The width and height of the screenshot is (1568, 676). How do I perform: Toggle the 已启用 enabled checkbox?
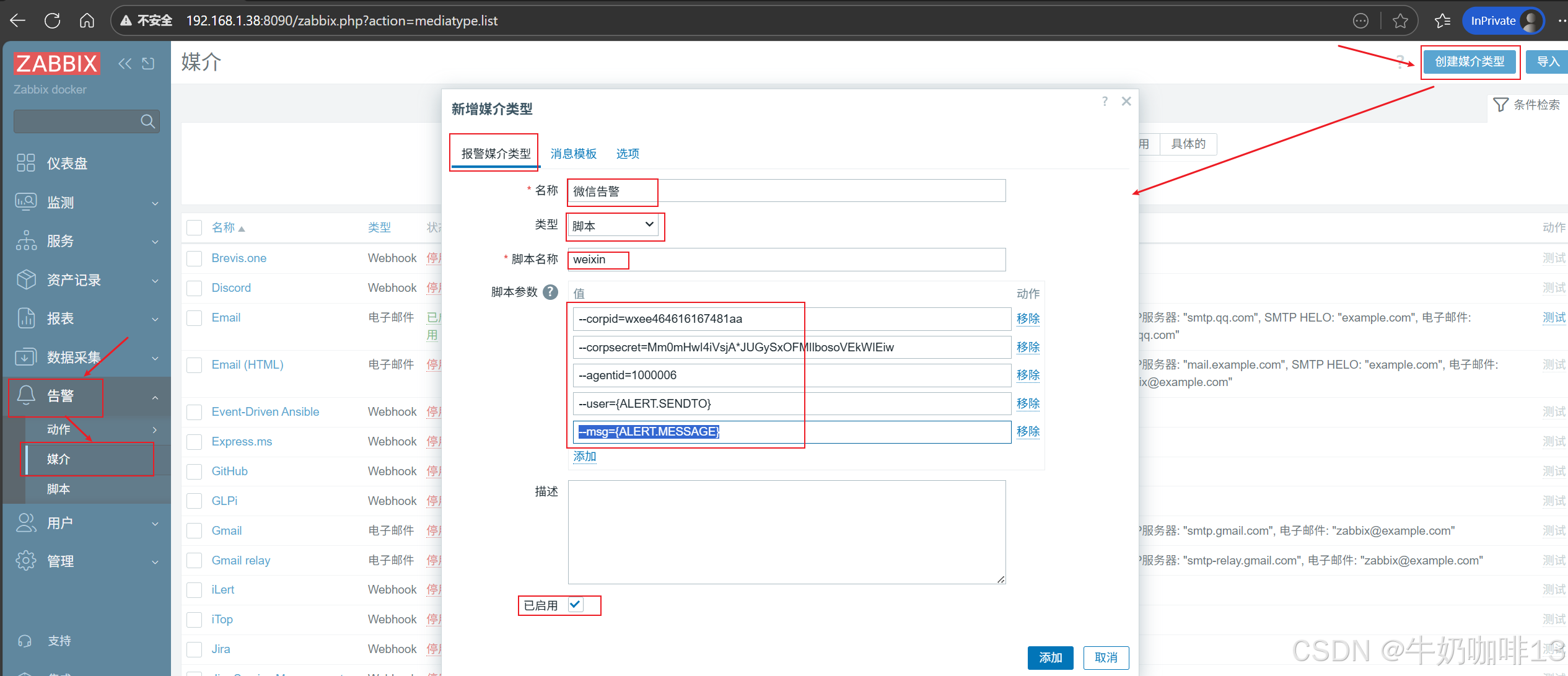576,605
